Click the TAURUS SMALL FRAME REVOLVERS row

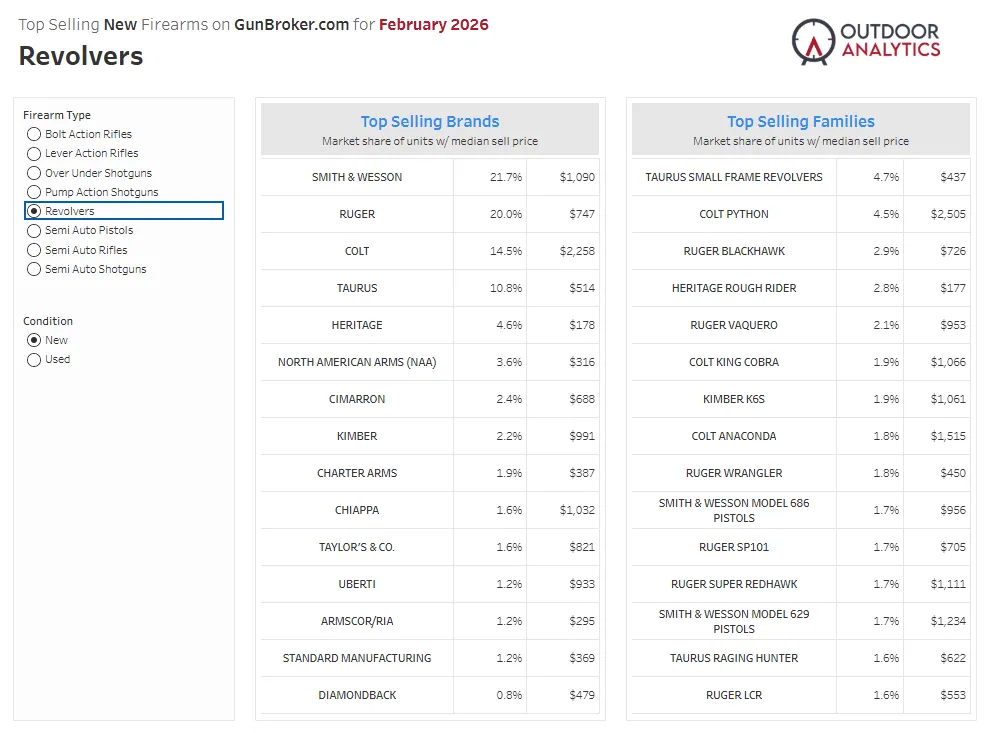click(733, 177)
